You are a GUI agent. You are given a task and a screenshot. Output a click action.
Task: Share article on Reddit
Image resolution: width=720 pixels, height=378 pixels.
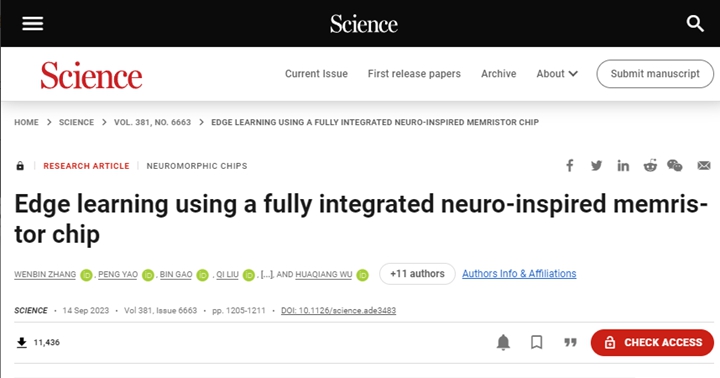click(650, 165)
